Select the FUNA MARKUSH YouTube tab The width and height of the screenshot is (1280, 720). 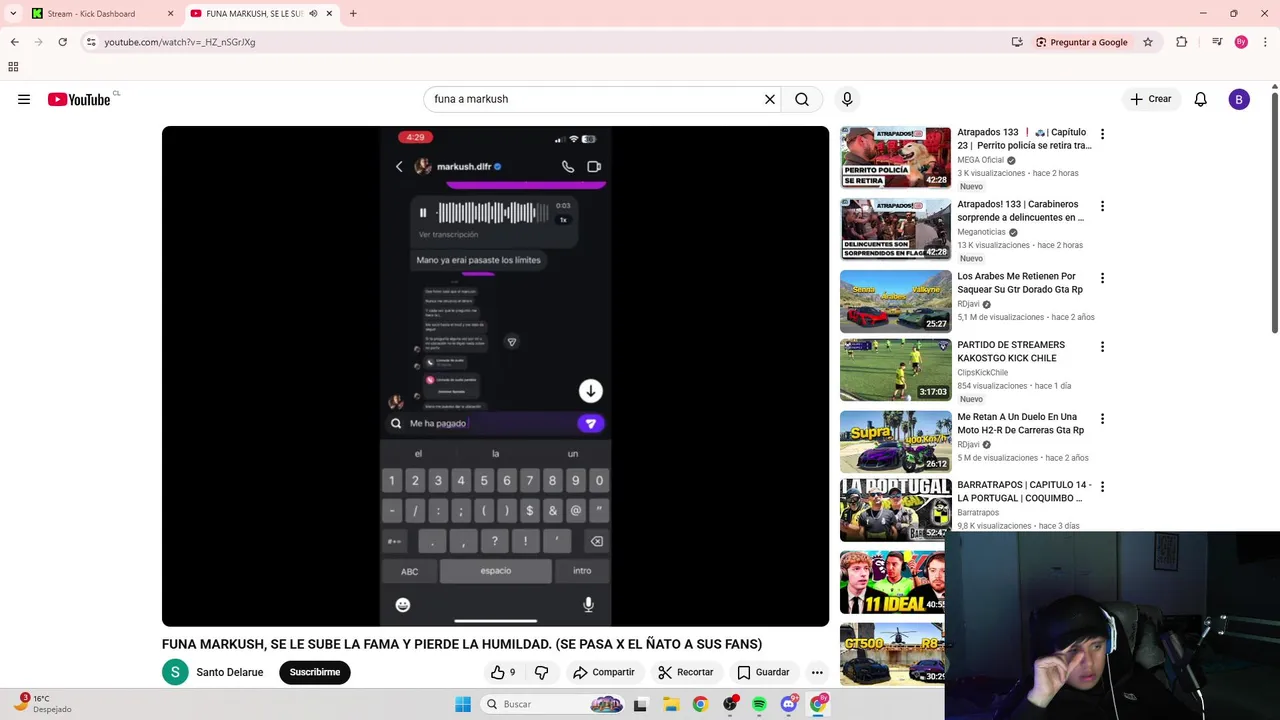pyautogui.click(x=260, y=14)
